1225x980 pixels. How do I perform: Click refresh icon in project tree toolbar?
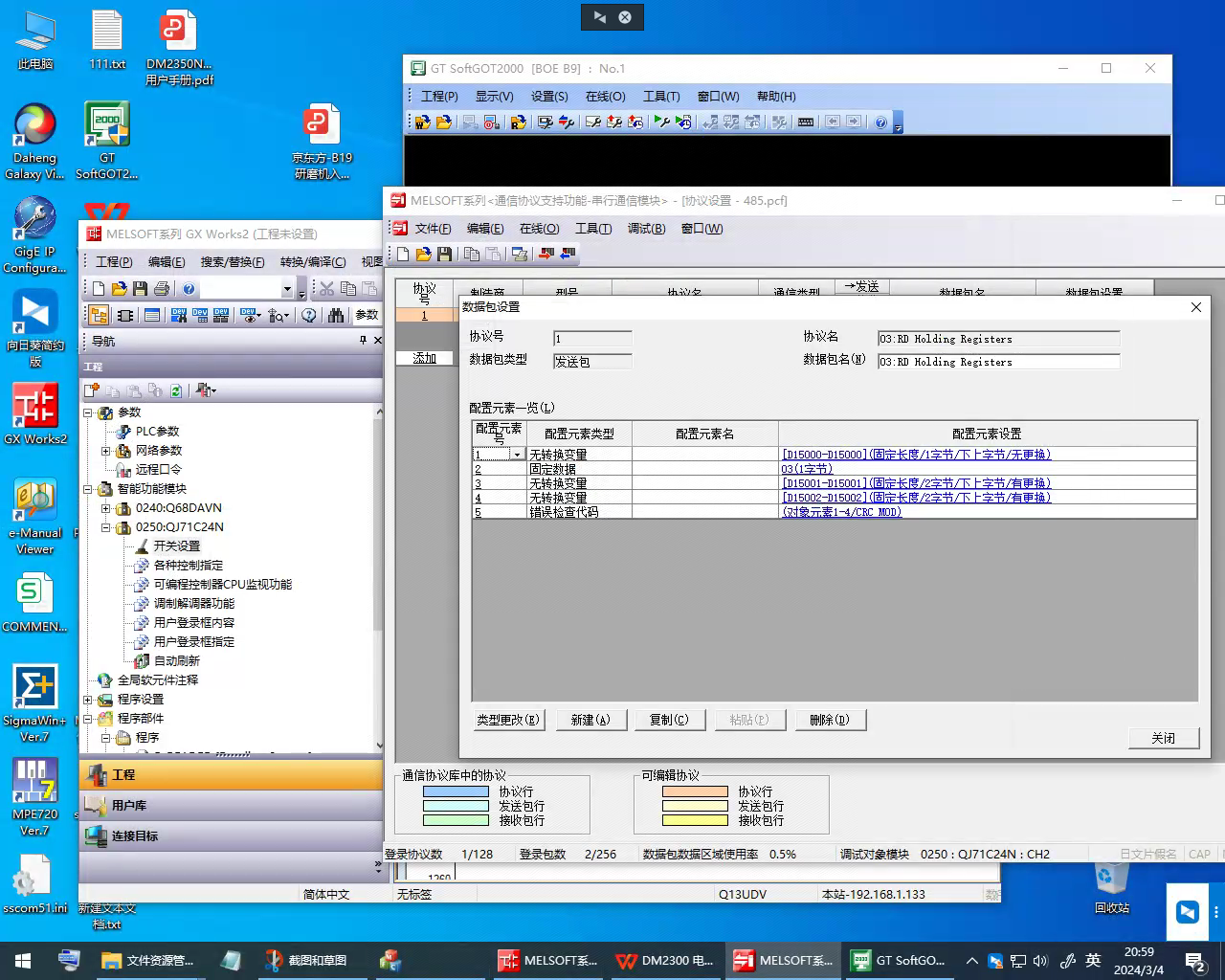click(176, 390)
